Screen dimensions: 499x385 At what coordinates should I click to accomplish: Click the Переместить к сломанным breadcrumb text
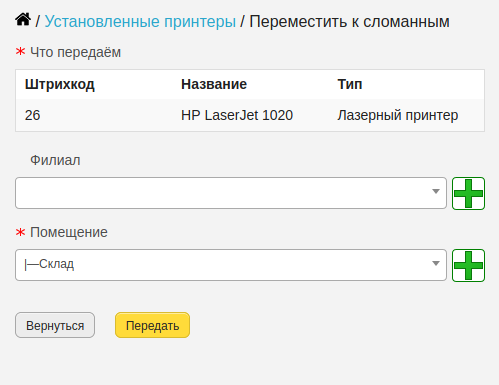(349, 22)
